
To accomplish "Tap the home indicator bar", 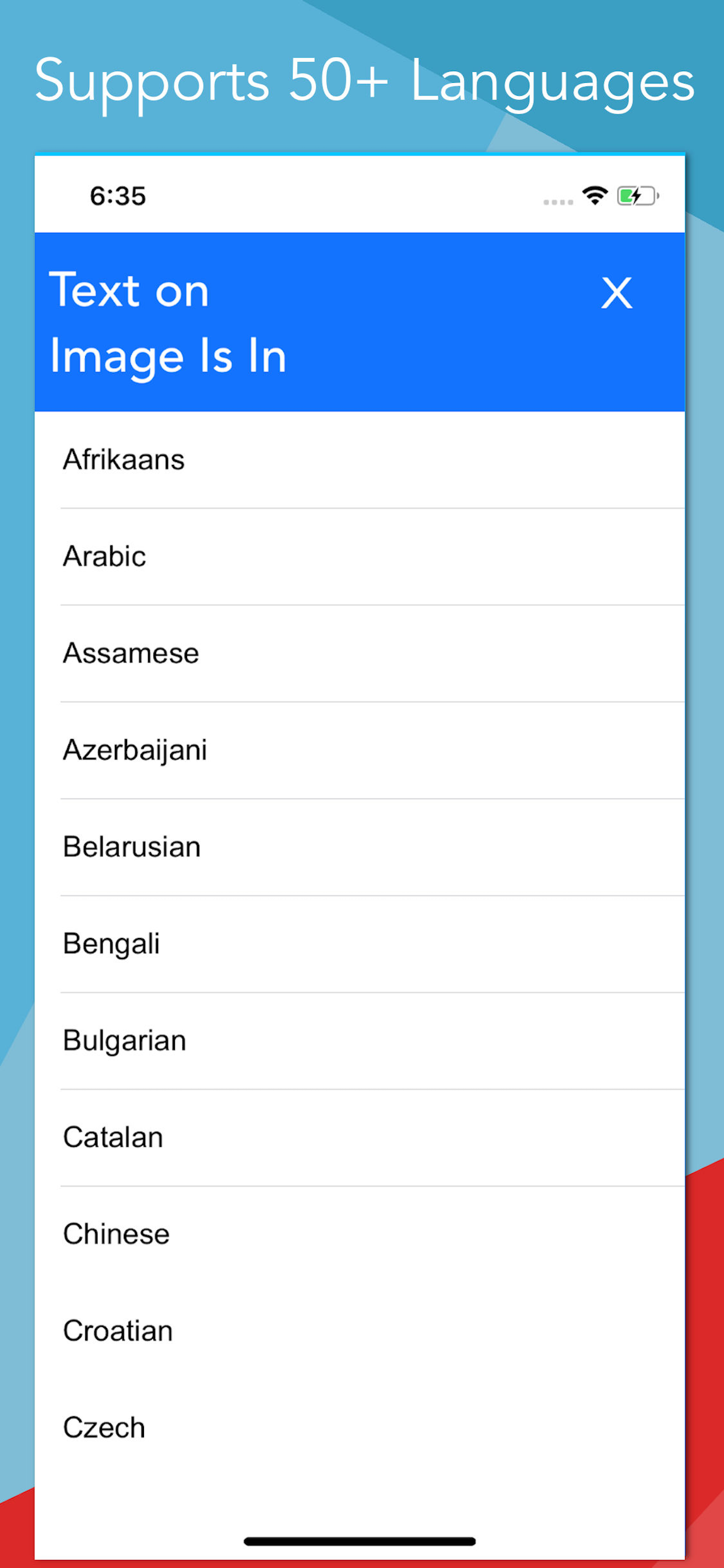I will 360,1541.
